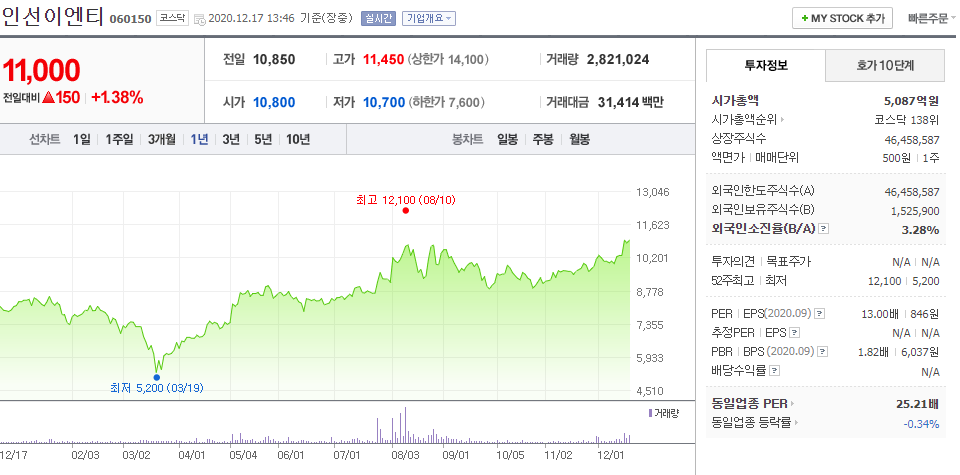Open the 빠른주문 dropdown
Screen dimensions: 960x475
tap(932, 18)
